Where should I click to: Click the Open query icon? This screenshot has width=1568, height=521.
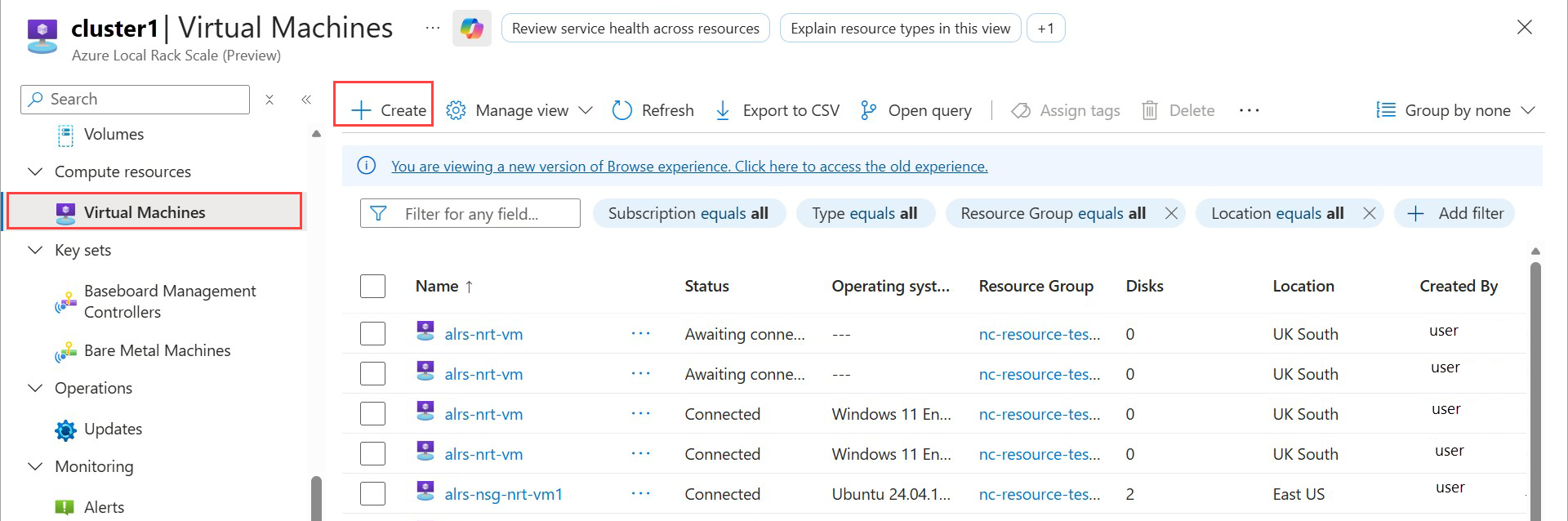point(868,110)
